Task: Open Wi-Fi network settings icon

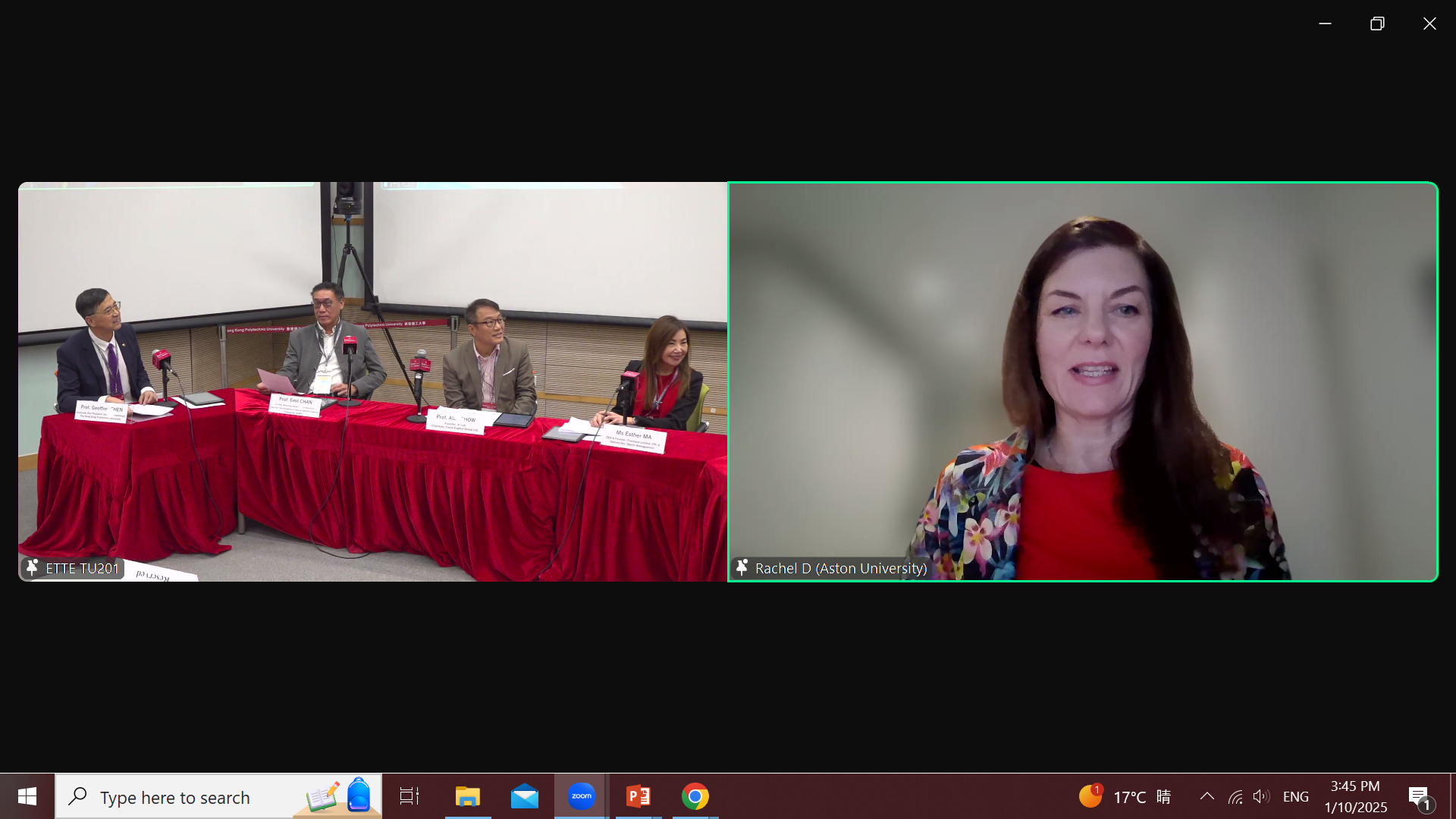Action: pos(1235,796)
